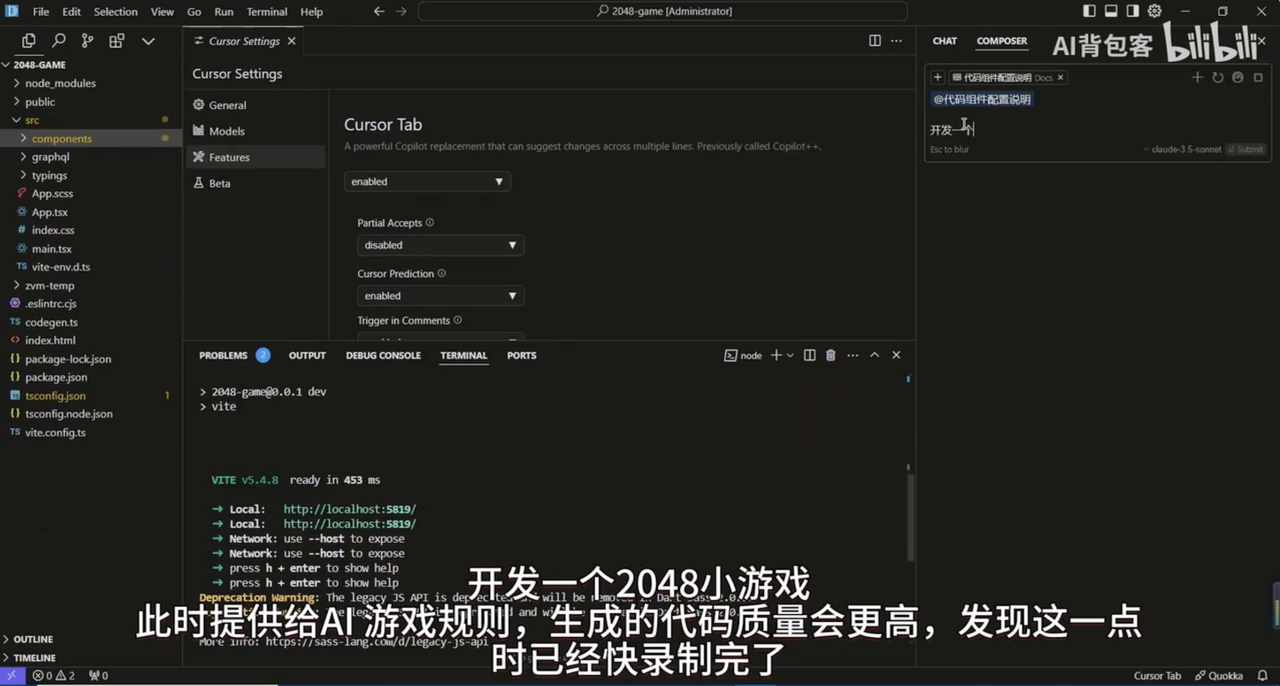Start new composer with plus icon
Image resolution: width=1280 pixels, height=686 pixels.
pyautogui.click(x=1197, y=78)
